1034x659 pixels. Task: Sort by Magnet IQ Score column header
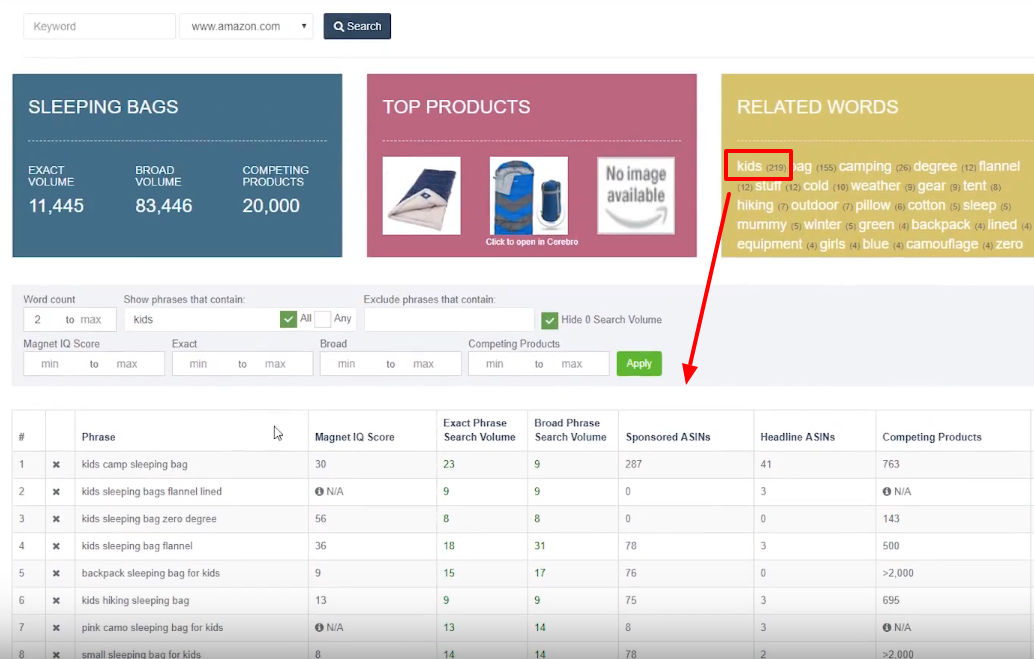point(354,437)
